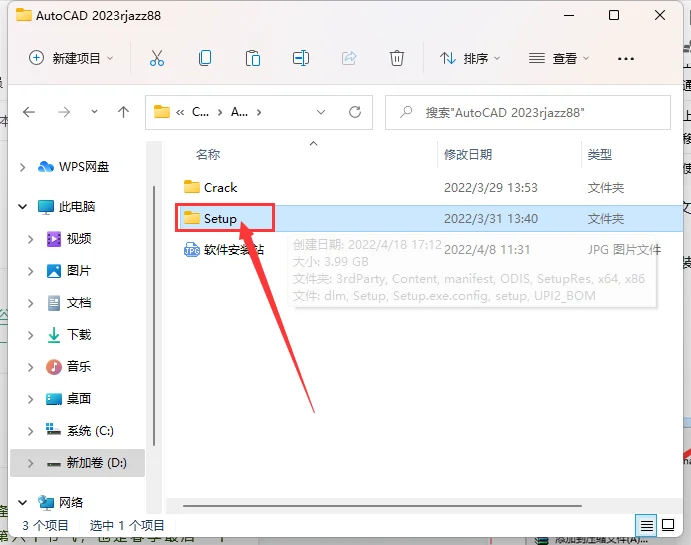Open 网络 in navigation pane
The height and width of the screenshot is (545, 691).
click(60, 502)
